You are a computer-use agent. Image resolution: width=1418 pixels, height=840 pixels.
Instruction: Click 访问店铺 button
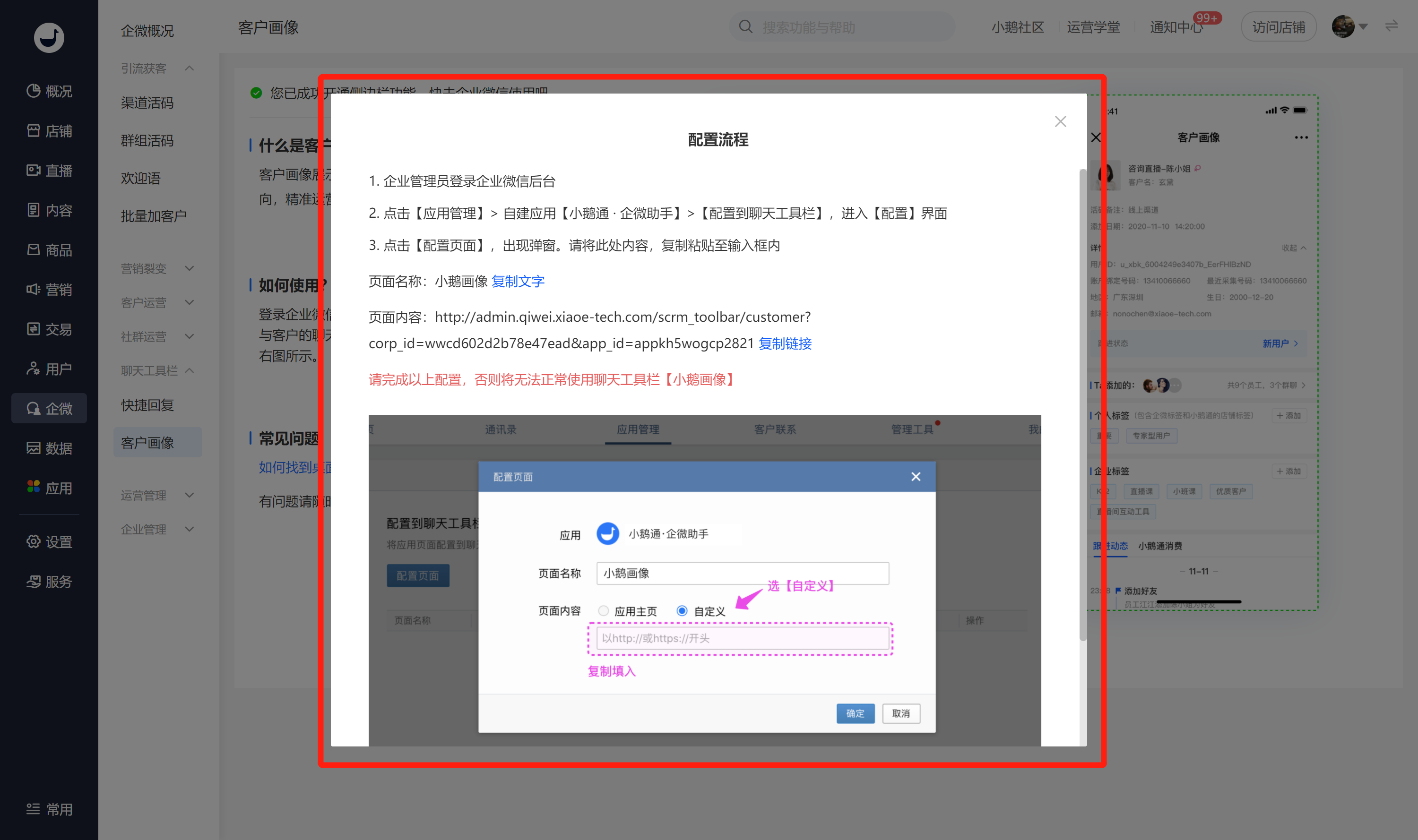coord(1279,26)
